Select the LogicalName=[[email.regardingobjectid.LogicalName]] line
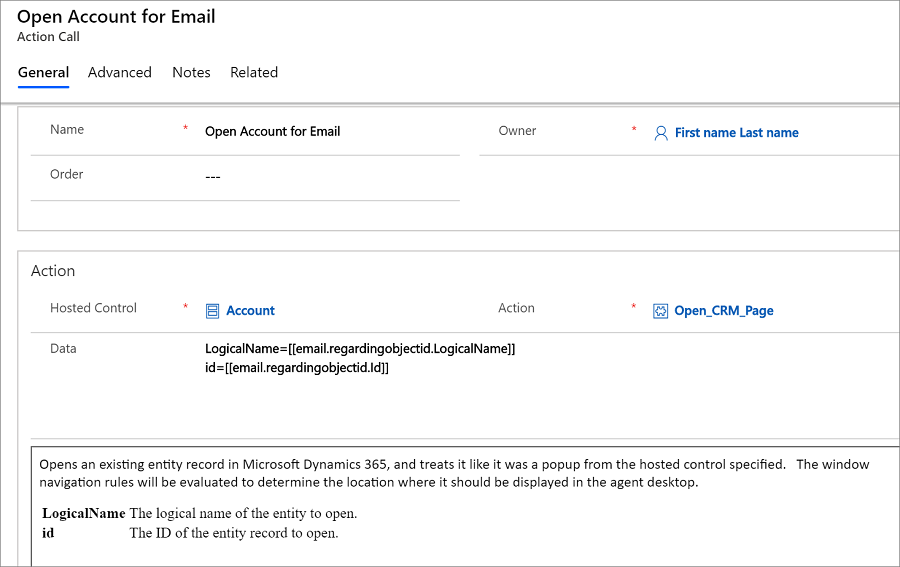Image resolution: width=900 pixels, height=567 pixels. (x=360, y=348)
